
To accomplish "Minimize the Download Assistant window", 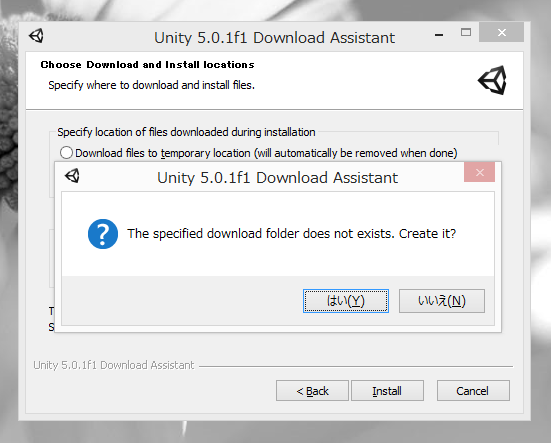I will coord(439,35).
